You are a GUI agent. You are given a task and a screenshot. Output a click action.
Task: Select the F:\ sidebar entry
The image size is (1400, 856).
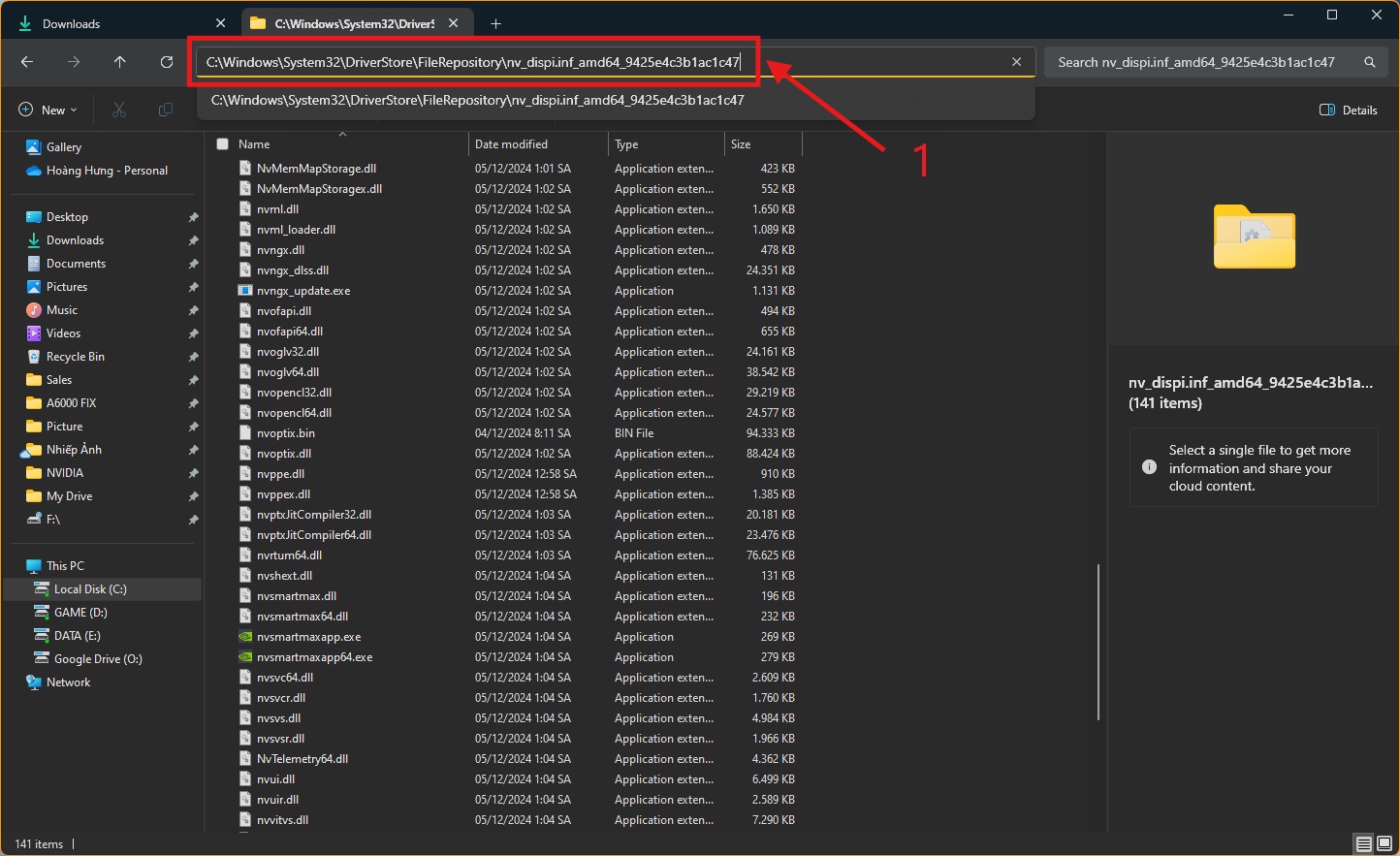52,520
